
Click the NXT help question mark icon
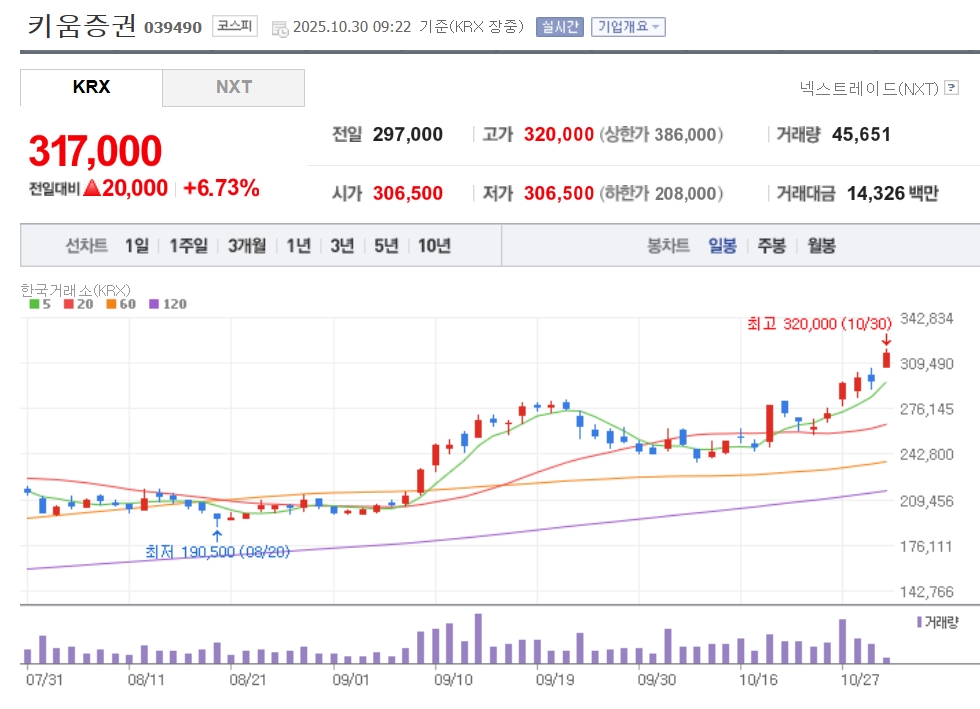[951, 88]
